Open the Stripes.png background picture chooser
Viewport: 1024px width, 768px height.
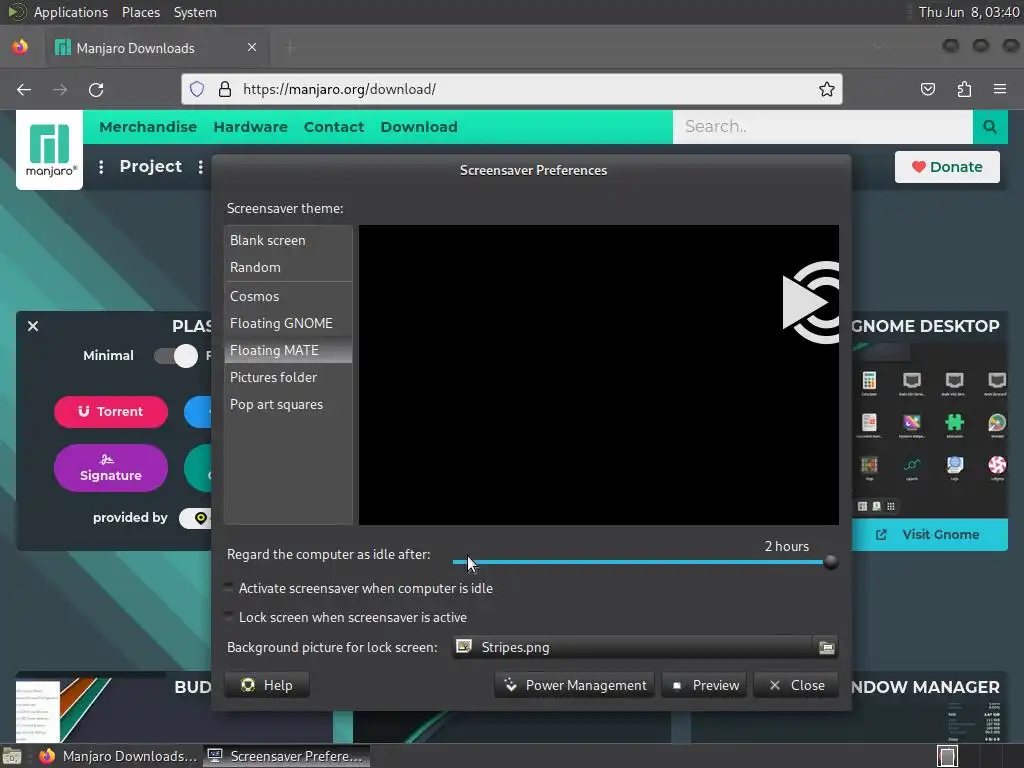point(644,647)
